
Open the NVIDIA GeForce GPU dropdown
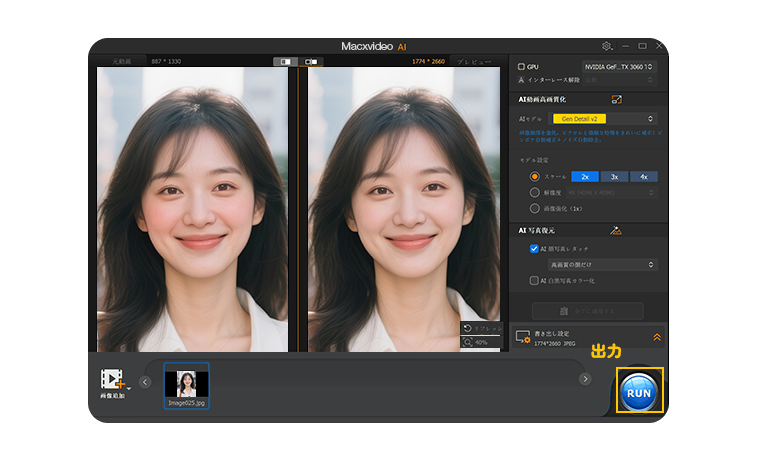[x=618, y=67]
